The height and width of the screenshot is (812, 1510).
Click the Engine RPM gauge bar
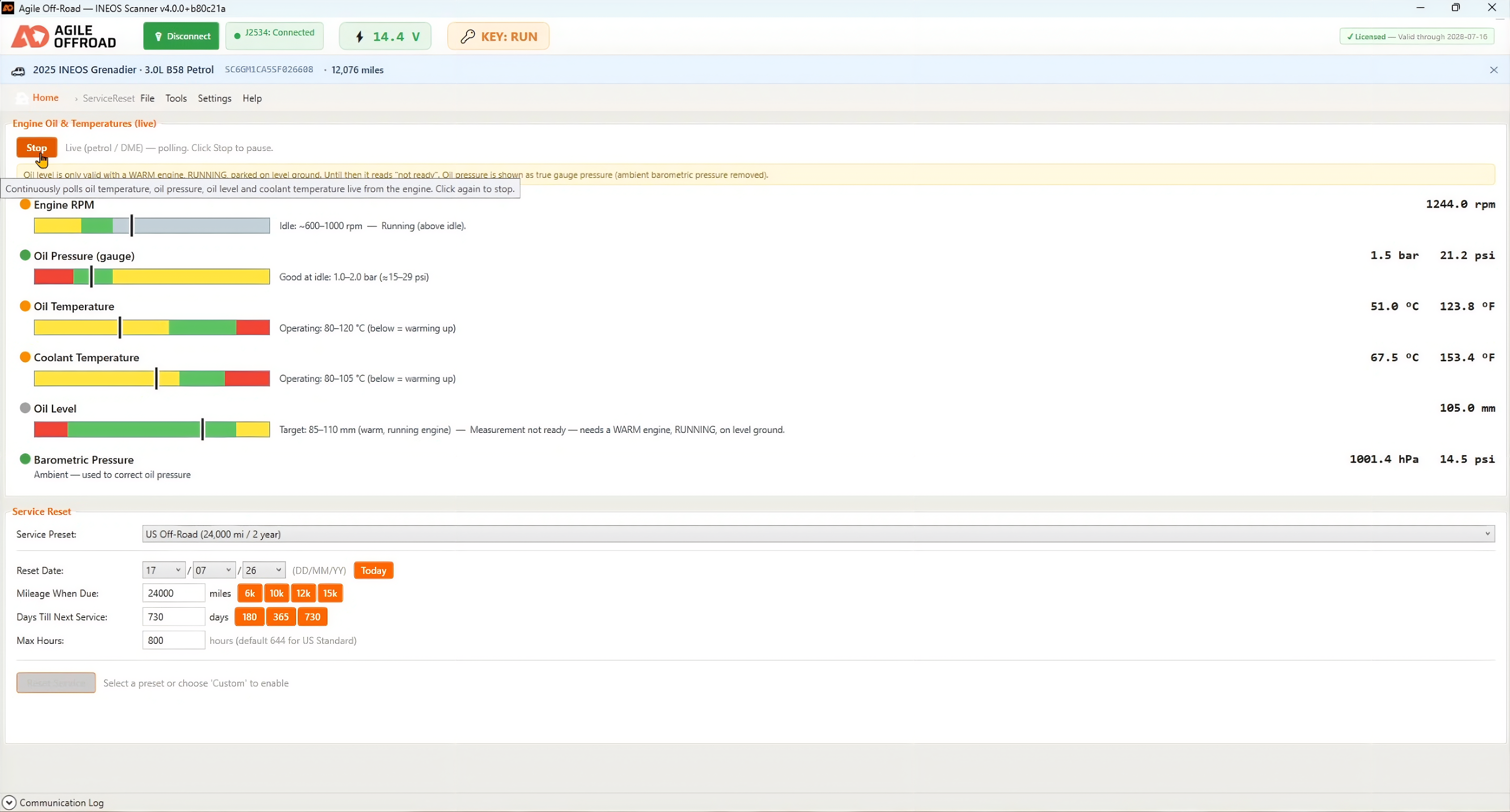coord(152,225)
